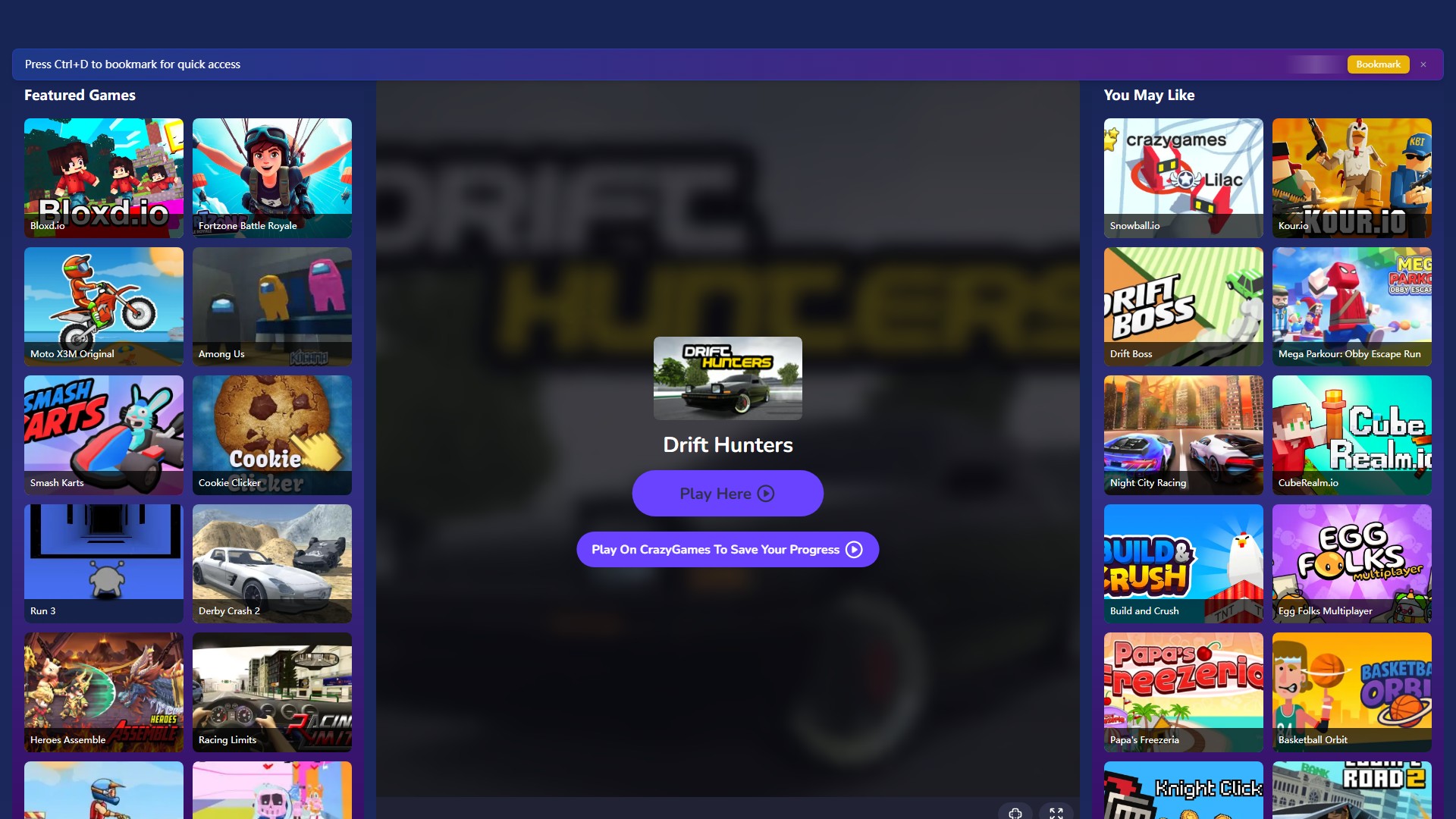Click Play On CrazyGames To Save Progress
1456x819 pixels.
(x=727, y=550)
